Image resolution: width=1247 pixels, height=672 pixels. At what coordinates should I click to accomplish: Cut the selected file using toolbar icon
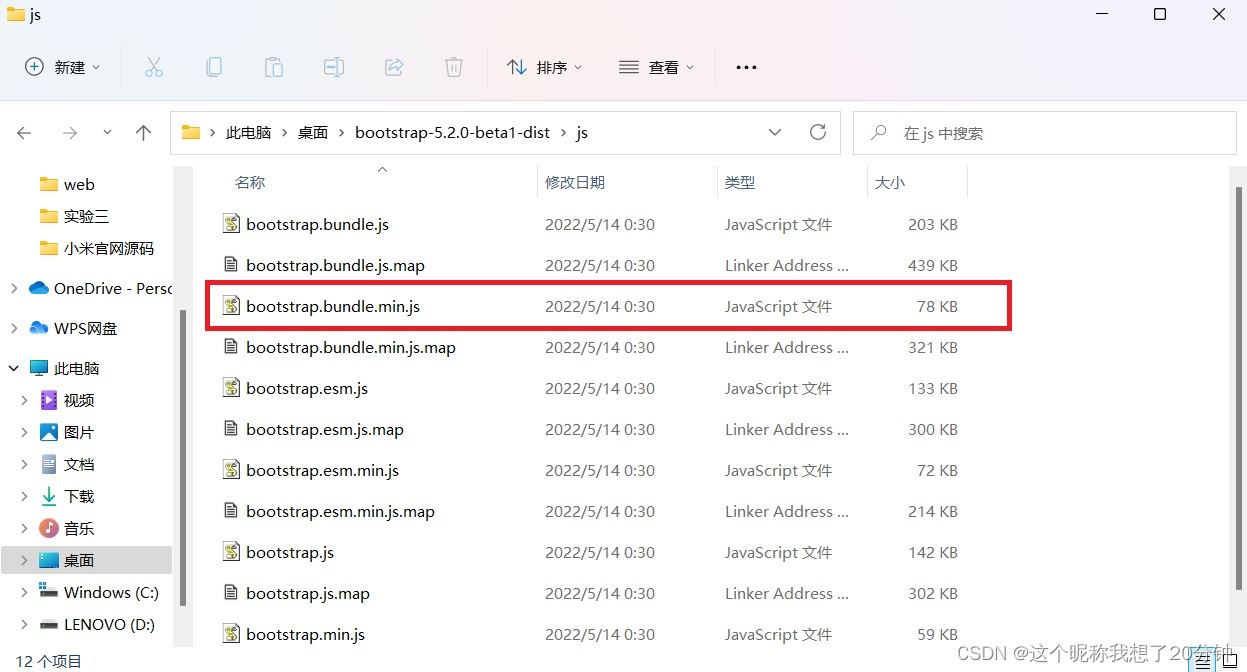click(154, 66)
